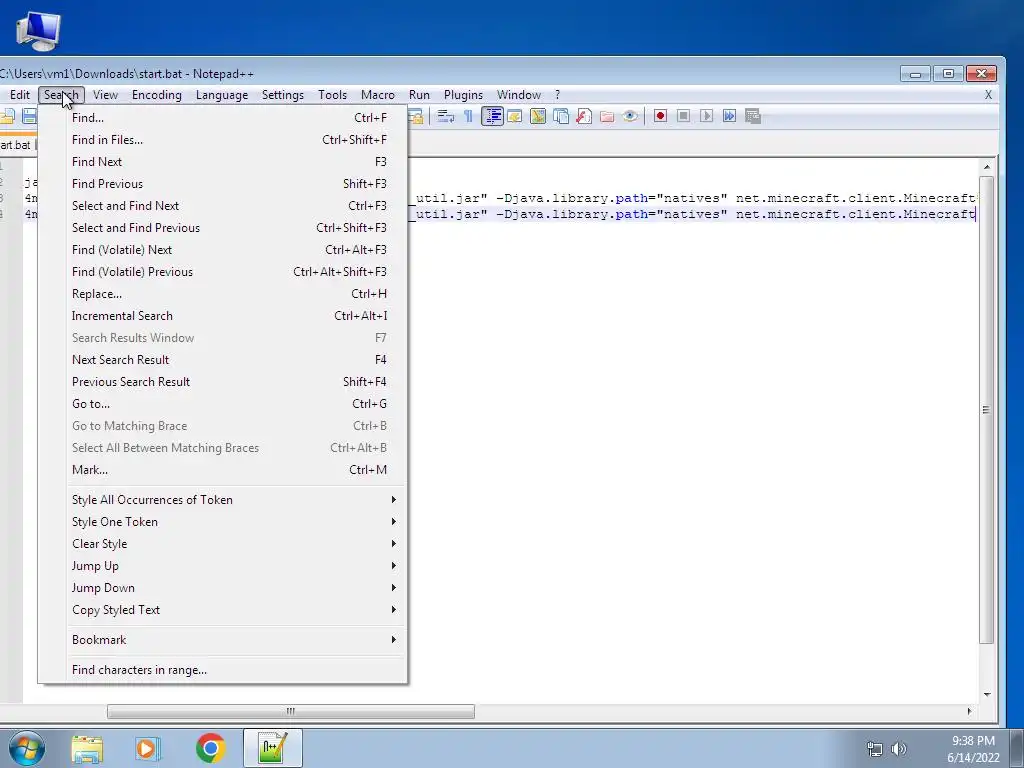The width and height of the screenshot is (1024, 768).
Task: Open the Window menu
Action: pyautogui.click(x=519, y=95)
